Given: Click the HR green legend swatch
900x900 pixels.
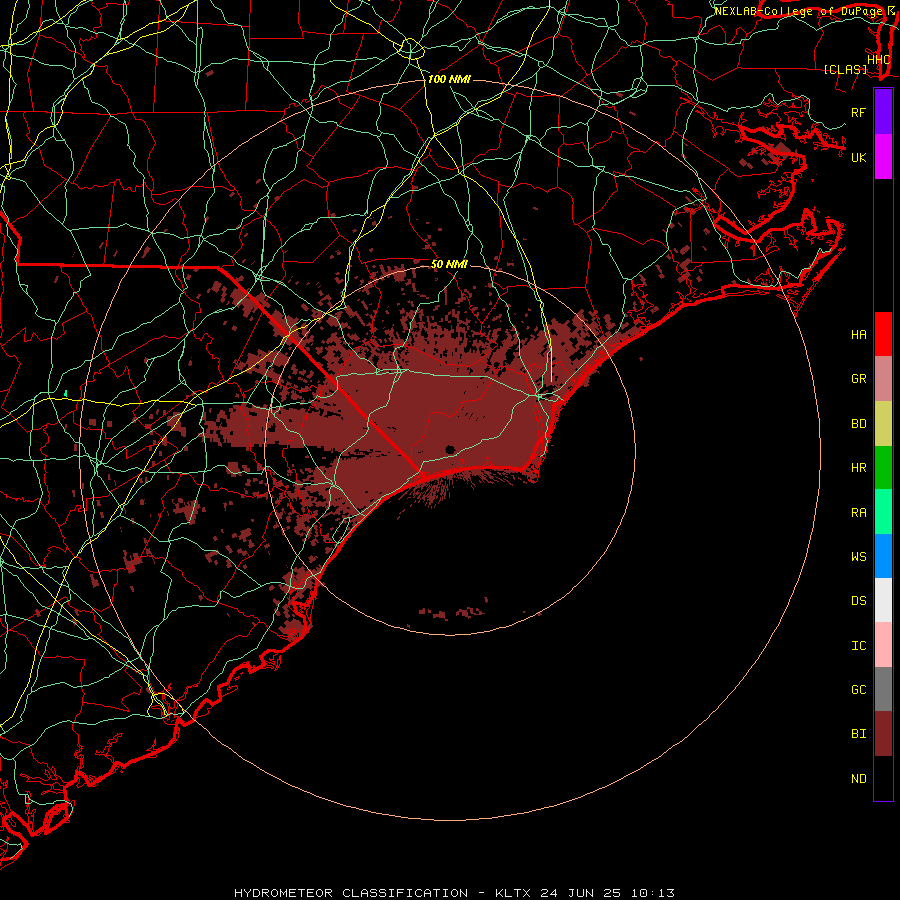Looking at the screenshot, I should pos(883,467).
